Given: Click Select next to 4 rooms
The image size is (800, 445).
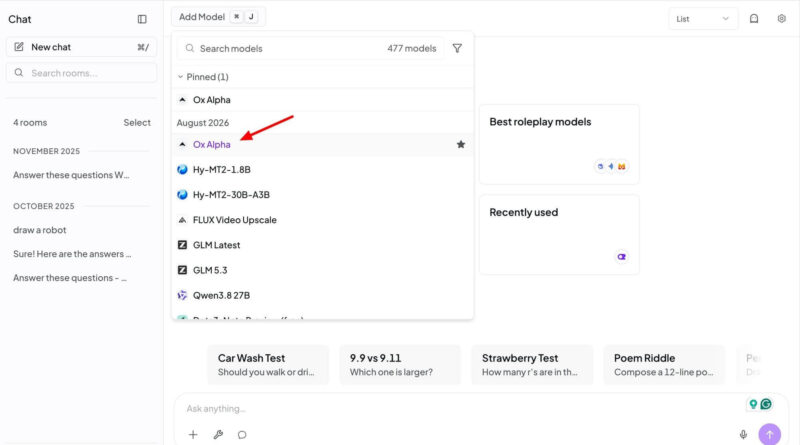Looking at the screenshot, I should 137,122.
